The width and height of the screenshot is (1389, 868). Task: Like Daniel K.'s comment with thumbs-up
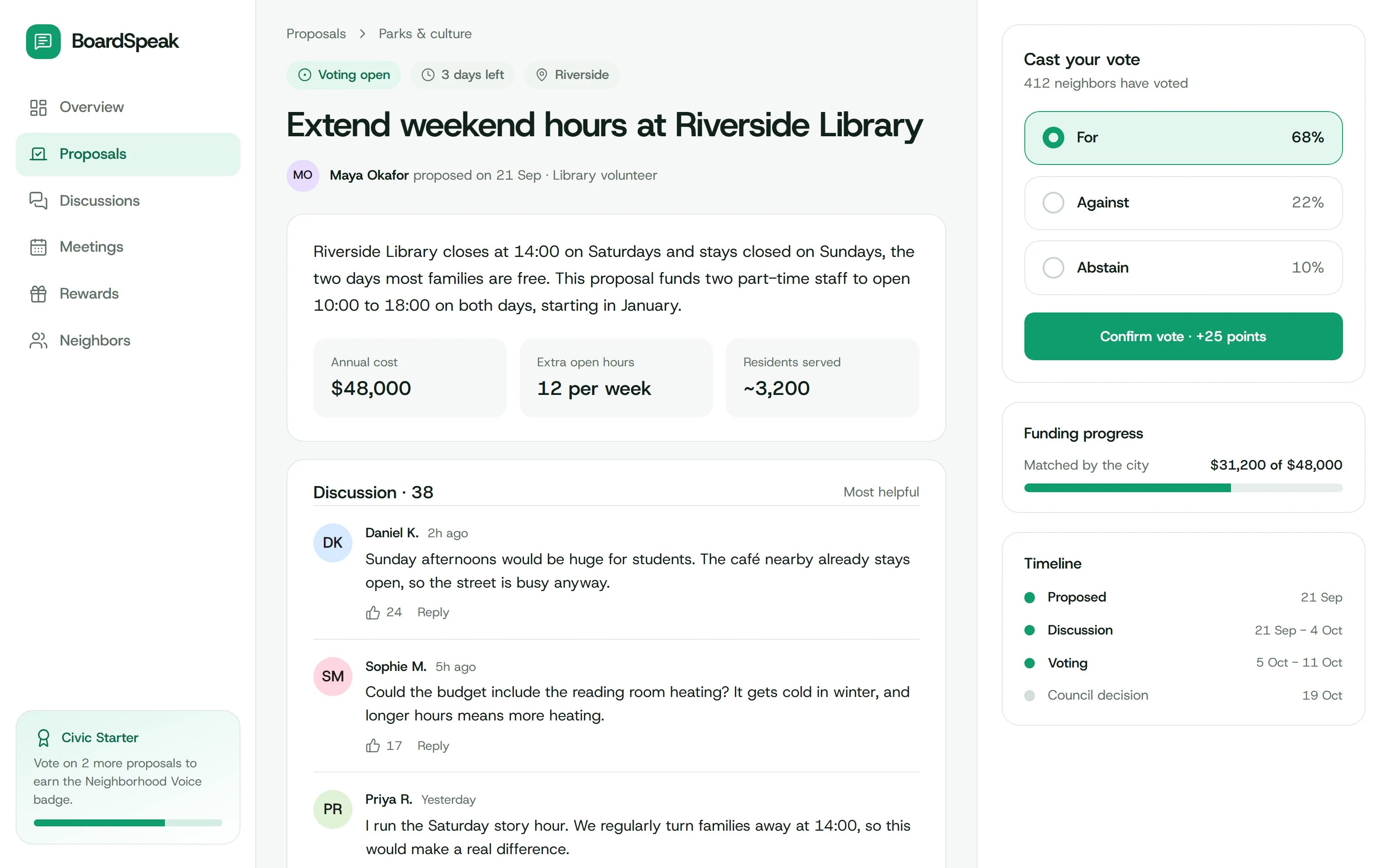373,612
